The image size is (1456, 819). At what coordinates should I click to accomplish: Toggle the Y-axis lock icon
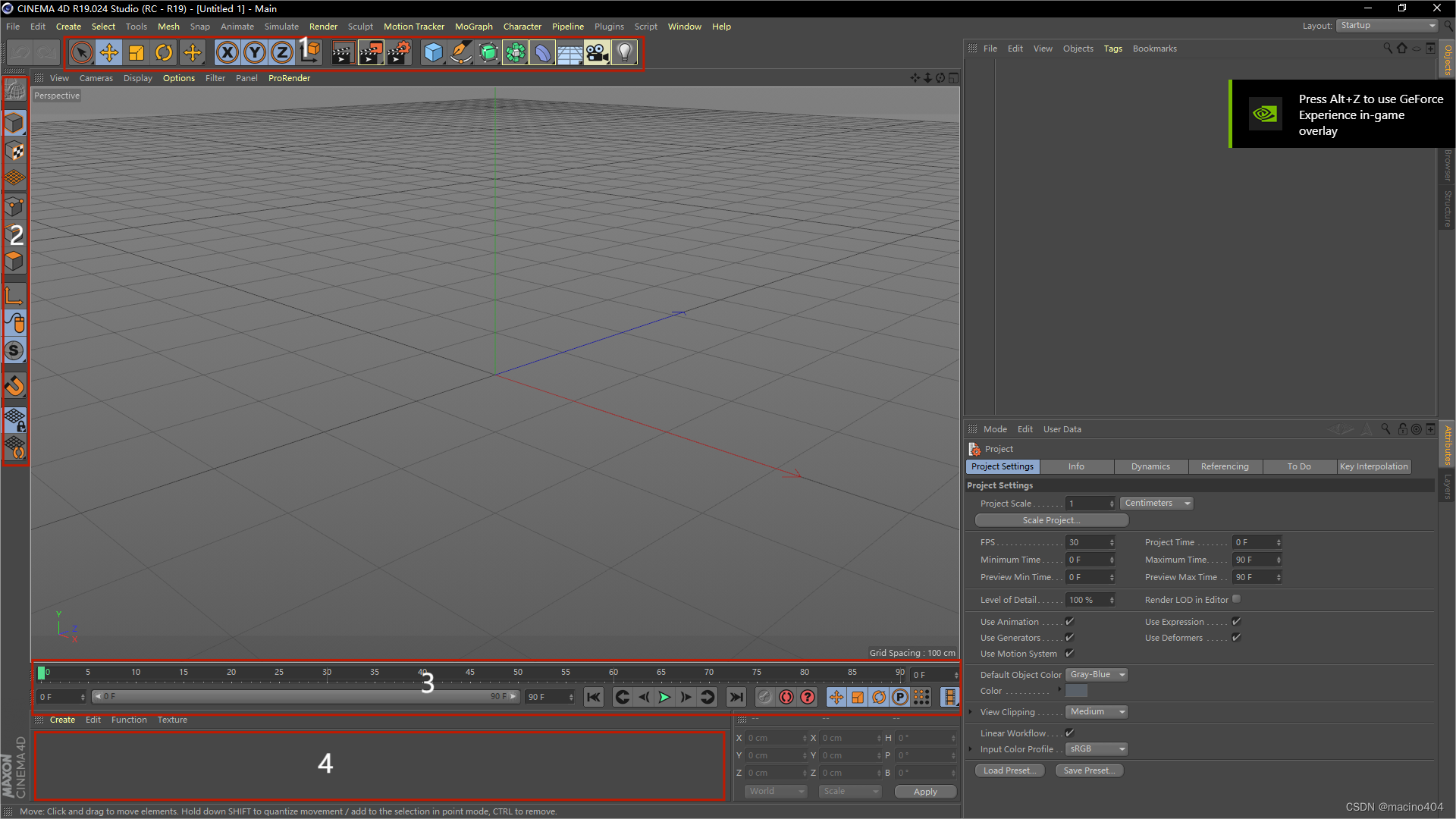[254, 52]
